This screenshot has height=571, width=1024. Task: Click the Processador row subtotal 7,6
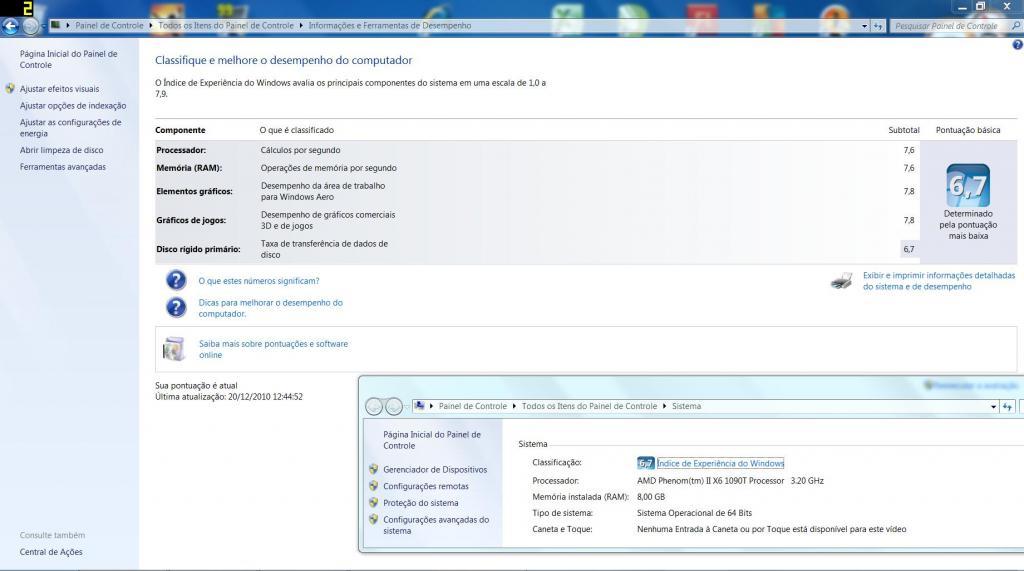coord(908,150)
